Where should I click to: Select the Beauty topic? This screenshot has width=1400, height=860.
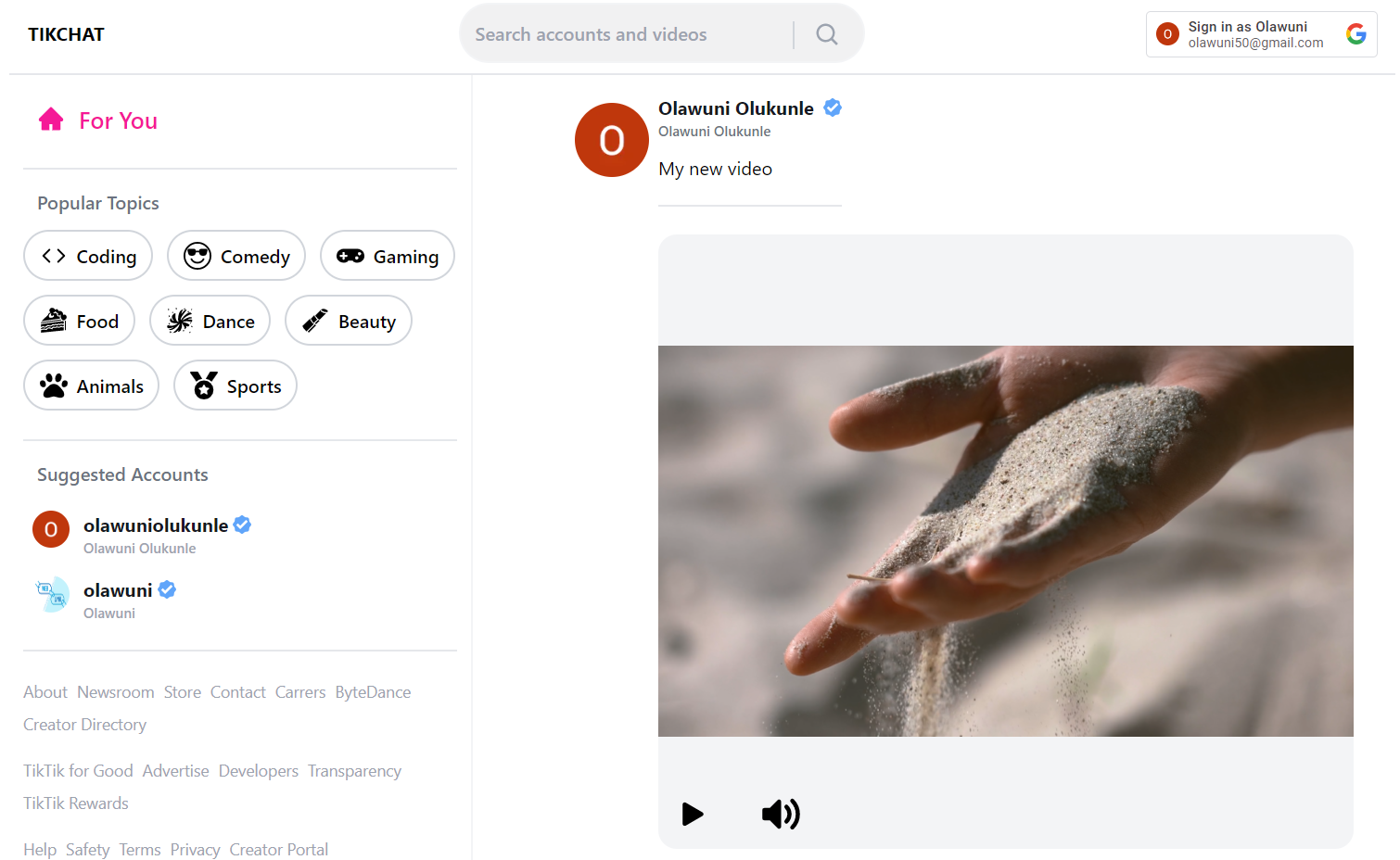click(x=349, y=321)
